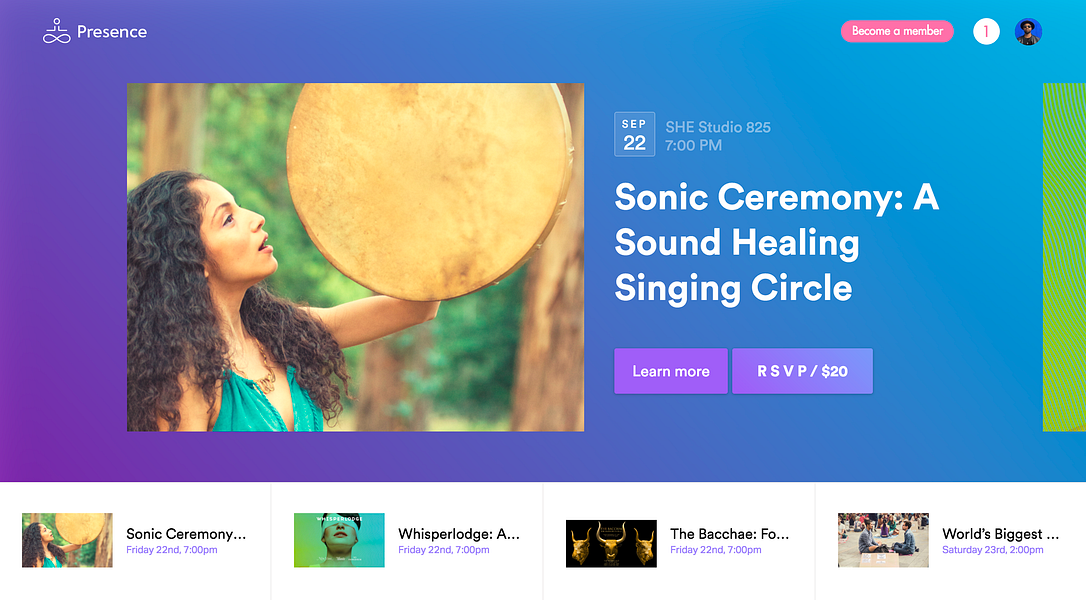Select the World's Biggest event thumbnail
Screen dimensions: 1086x600
click(883, 540)
